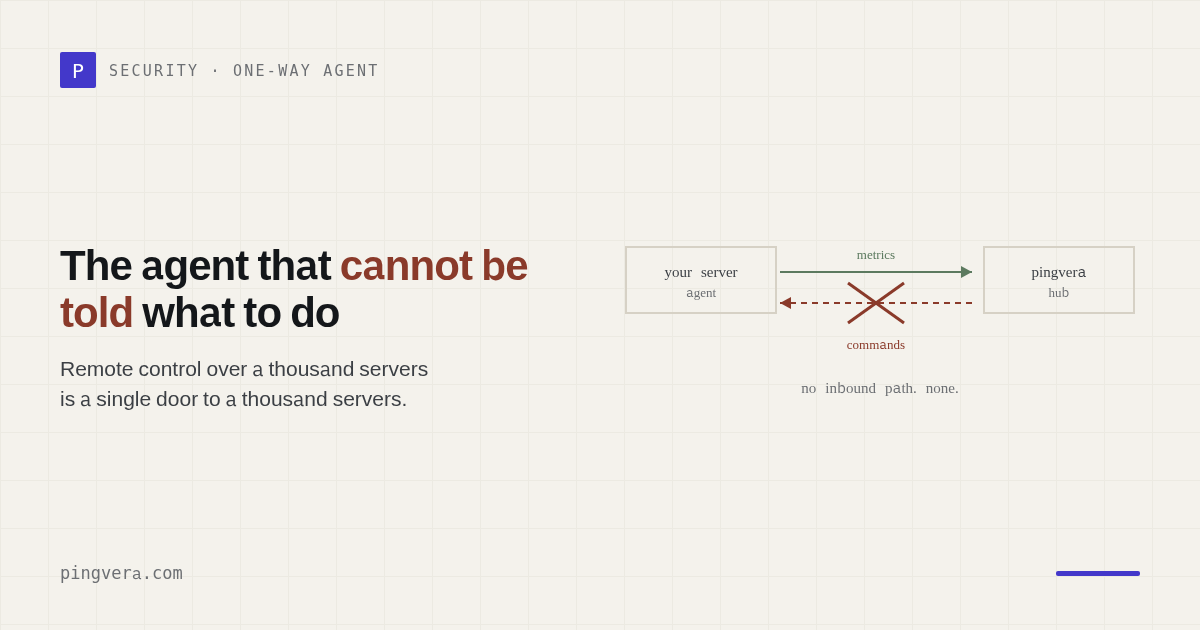
Task: Click the red X over commands arrow
Action: [x=876, y=303]
